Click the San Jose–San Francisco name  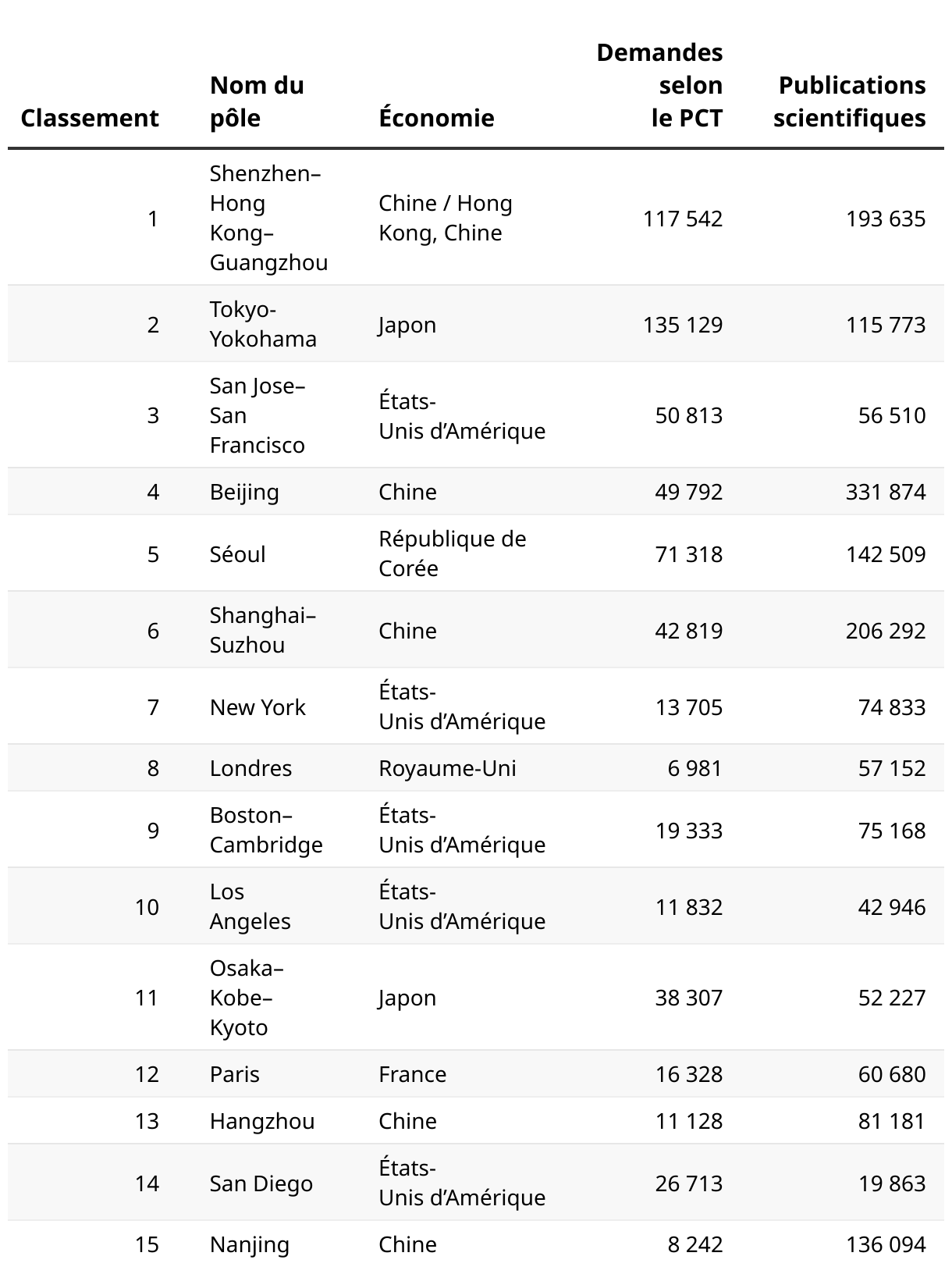point(257,415)
